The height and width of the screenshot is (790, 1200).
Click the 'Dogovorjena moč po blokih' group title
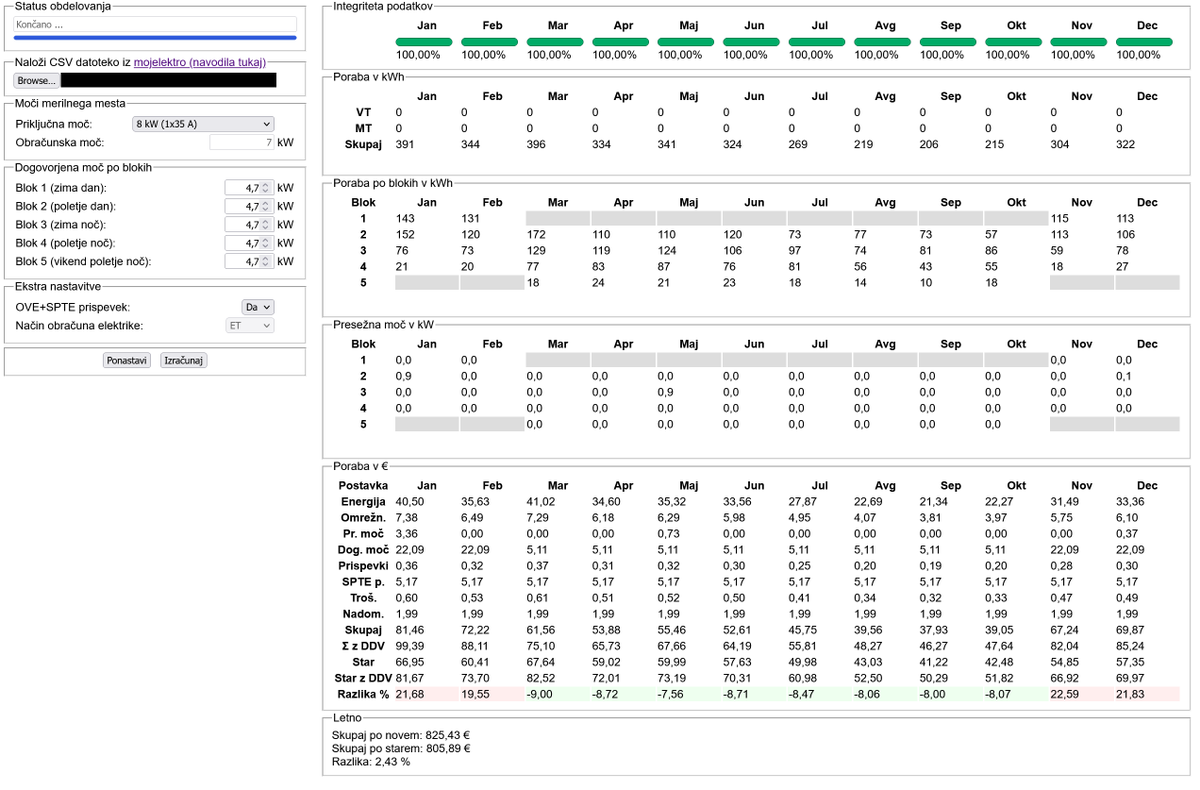(x=83, y=167)
